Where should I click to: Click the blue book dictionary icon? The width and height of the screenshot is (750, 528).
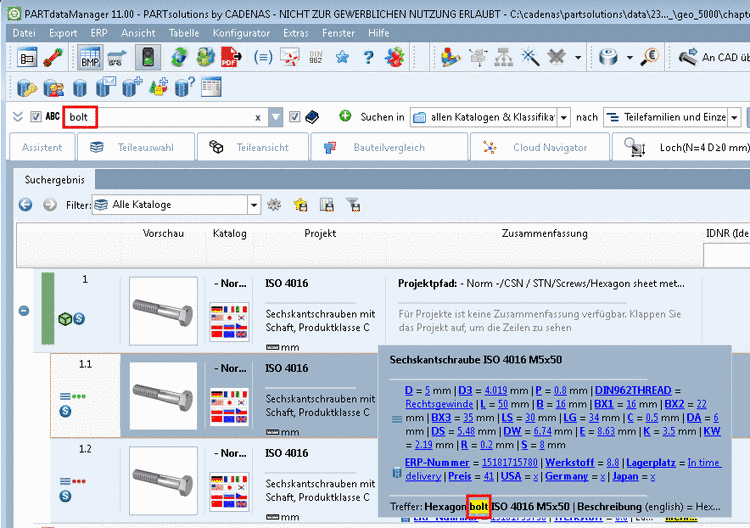(x=312, y=117)
